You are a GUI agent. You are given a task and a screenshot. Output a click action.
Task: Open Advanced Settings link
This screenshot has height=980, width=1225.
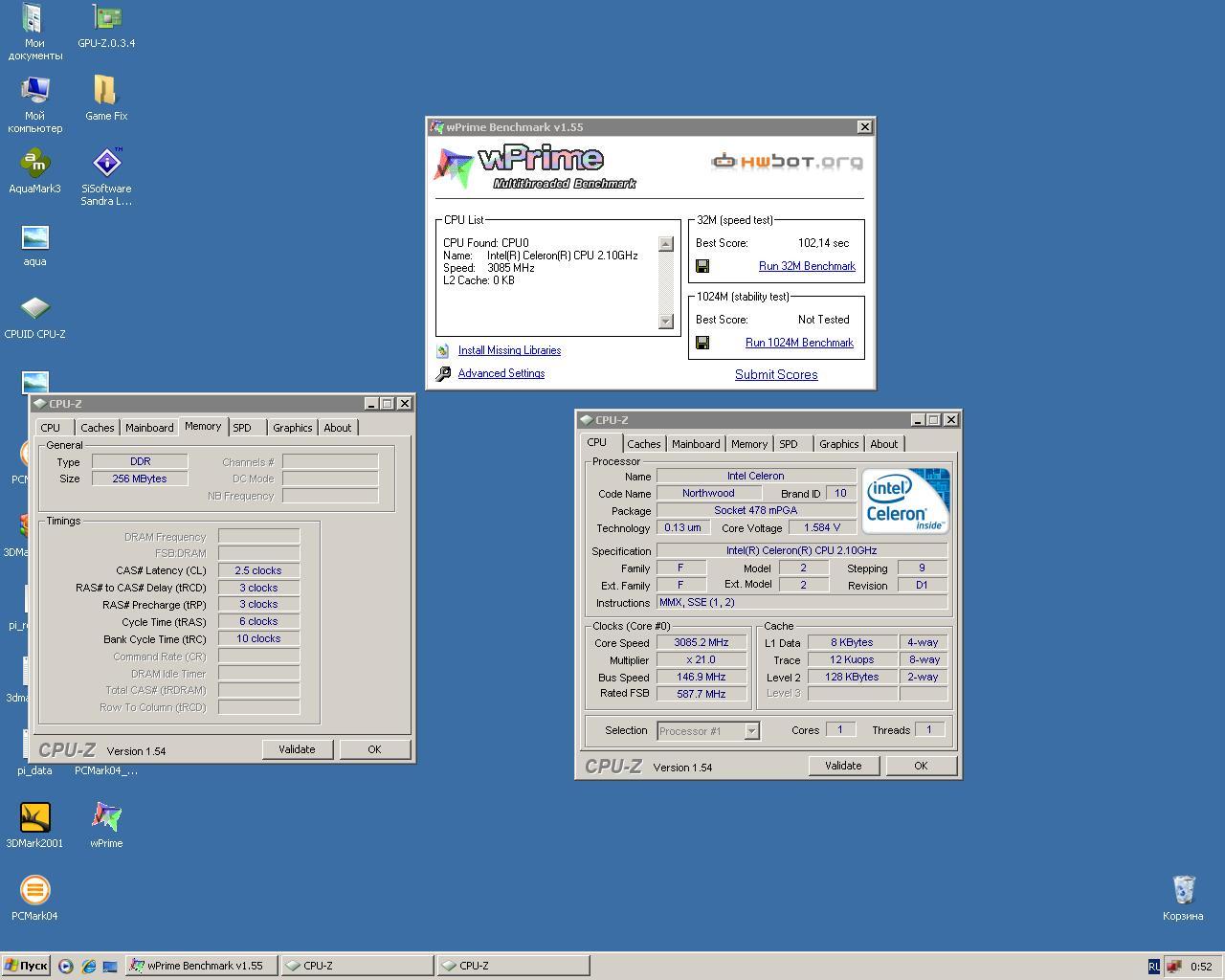coord(501,373)
